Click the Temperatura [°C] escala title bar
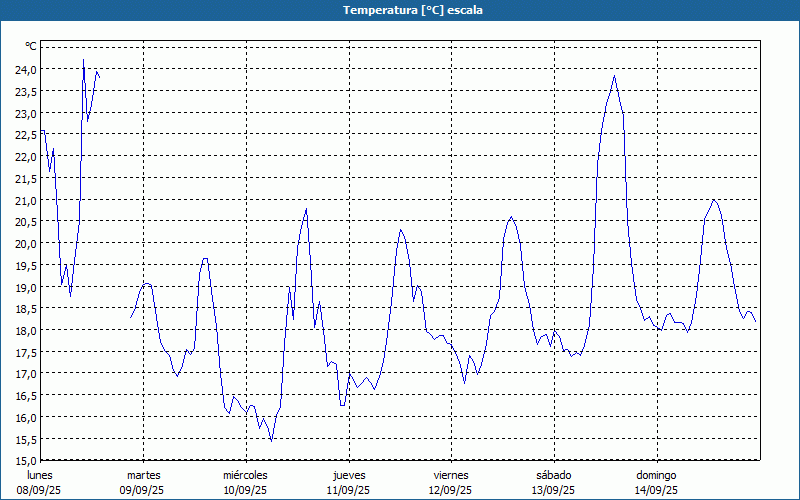The width and height of the screenshot is (800, 500). pyautogui.click(x=400, y=10)
